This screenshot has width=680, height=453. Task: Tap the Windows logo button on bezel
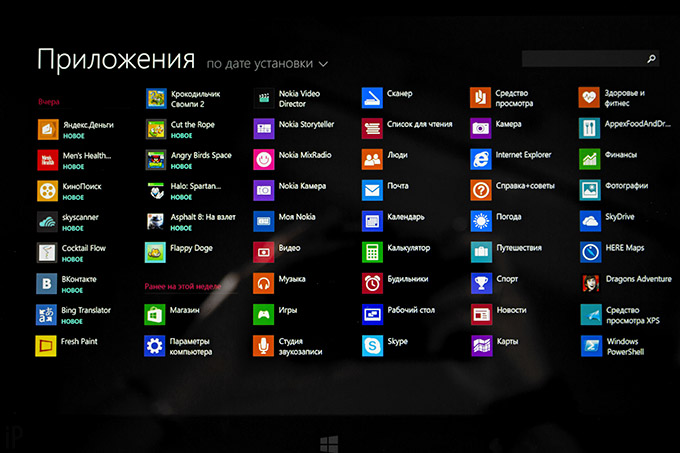329,444
